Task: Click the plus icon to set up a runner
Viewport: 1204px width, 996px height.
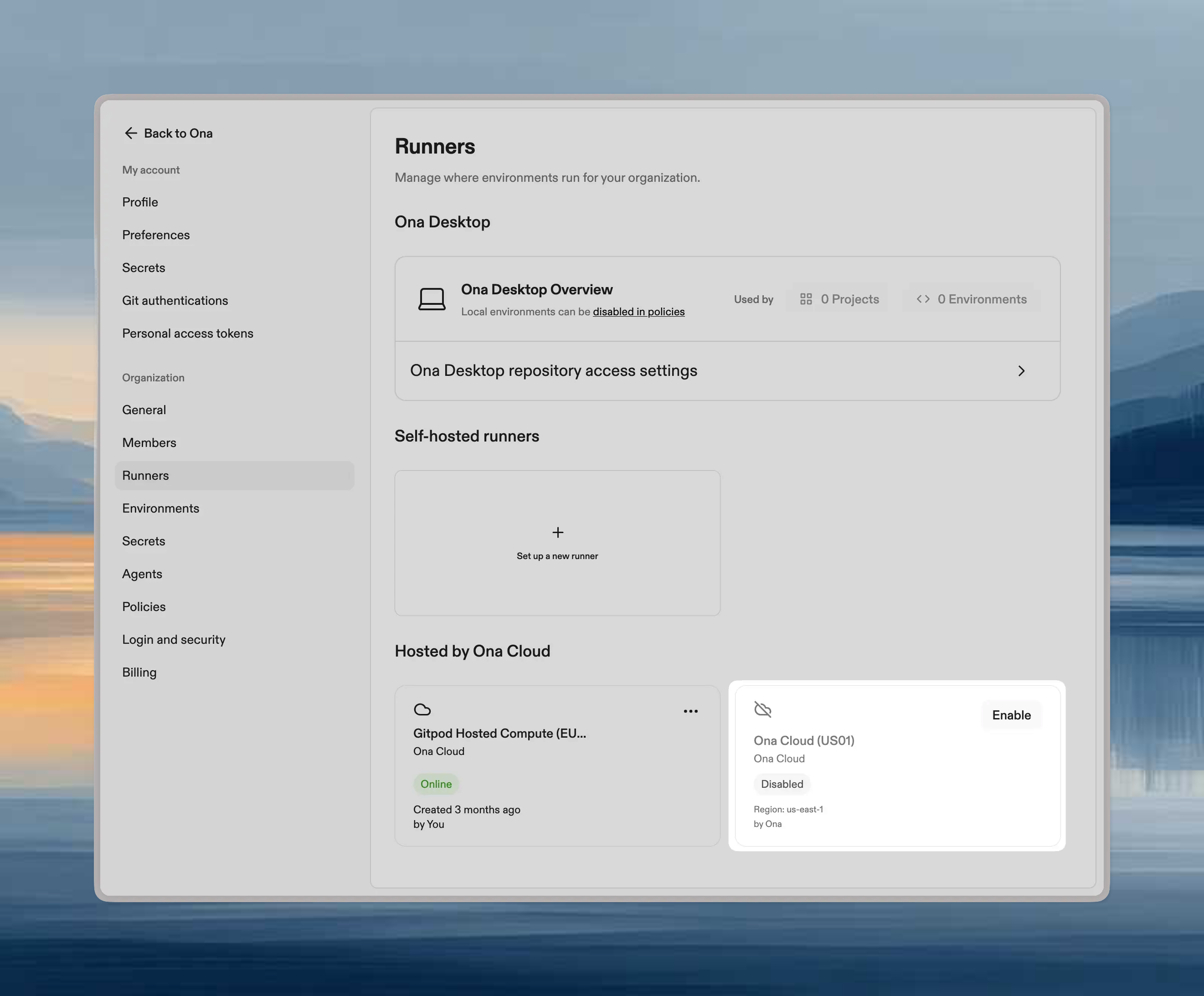Action: coord(557,532)
